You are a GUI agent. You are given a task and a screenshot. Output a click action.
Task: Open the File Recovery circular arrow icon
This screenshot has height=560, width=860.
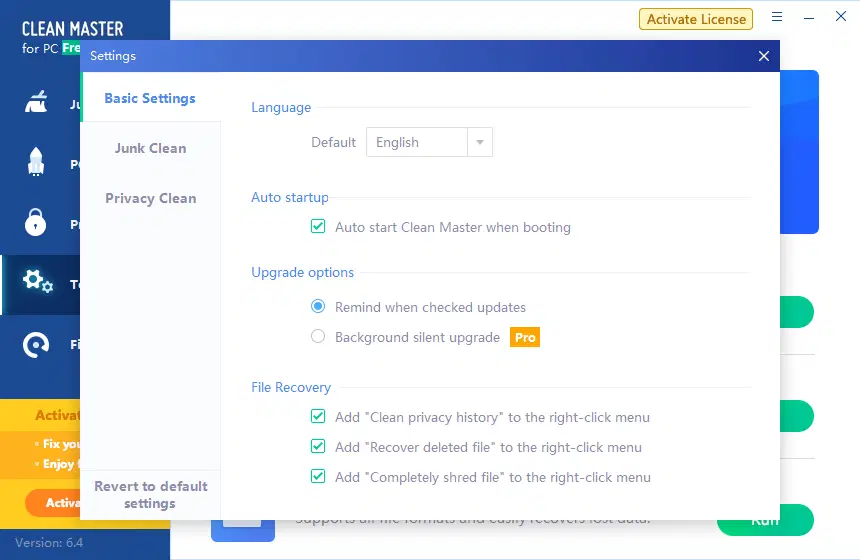click(x=36, y=344)
